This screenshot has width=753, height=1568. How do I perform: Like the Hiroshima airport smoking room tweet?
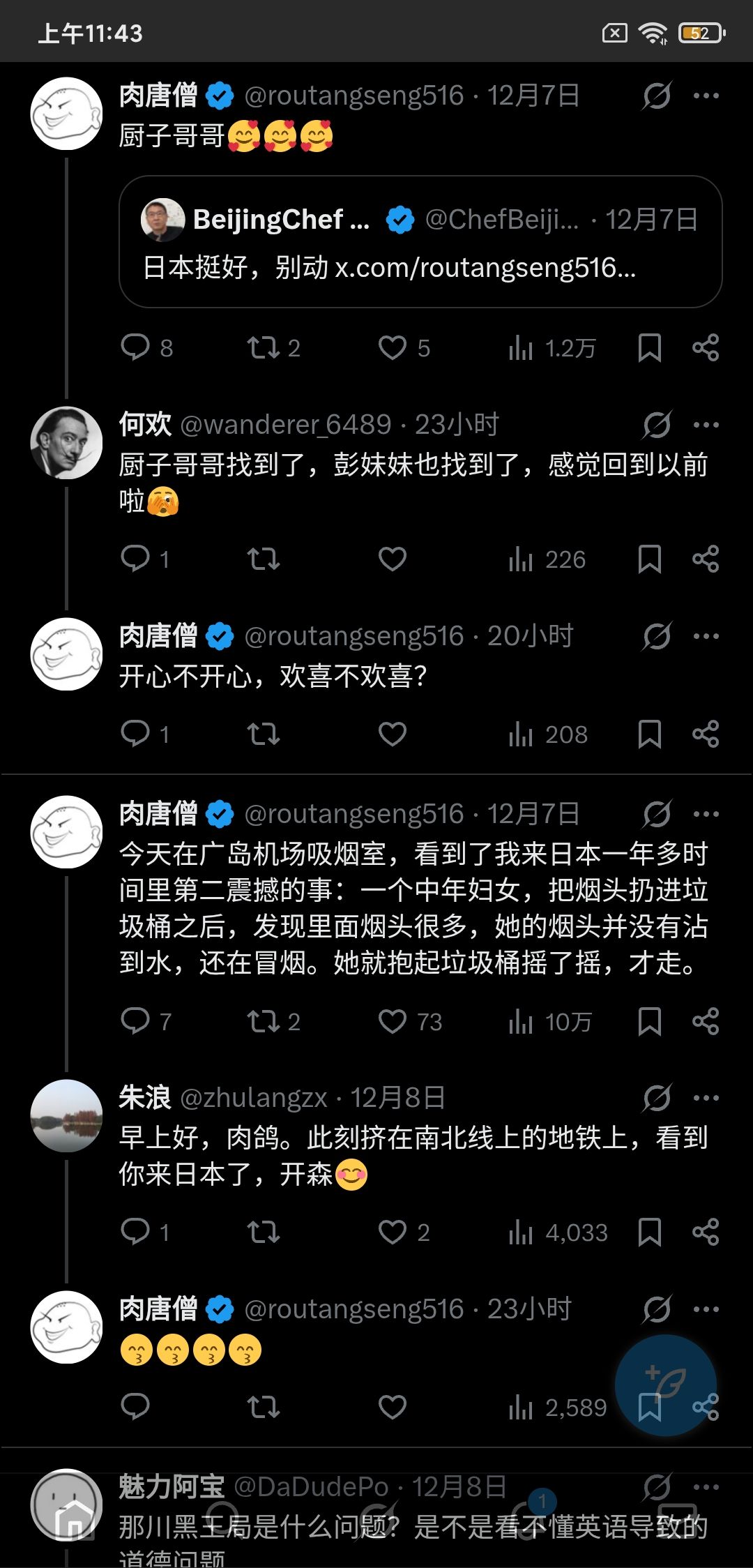[393, 1021]
